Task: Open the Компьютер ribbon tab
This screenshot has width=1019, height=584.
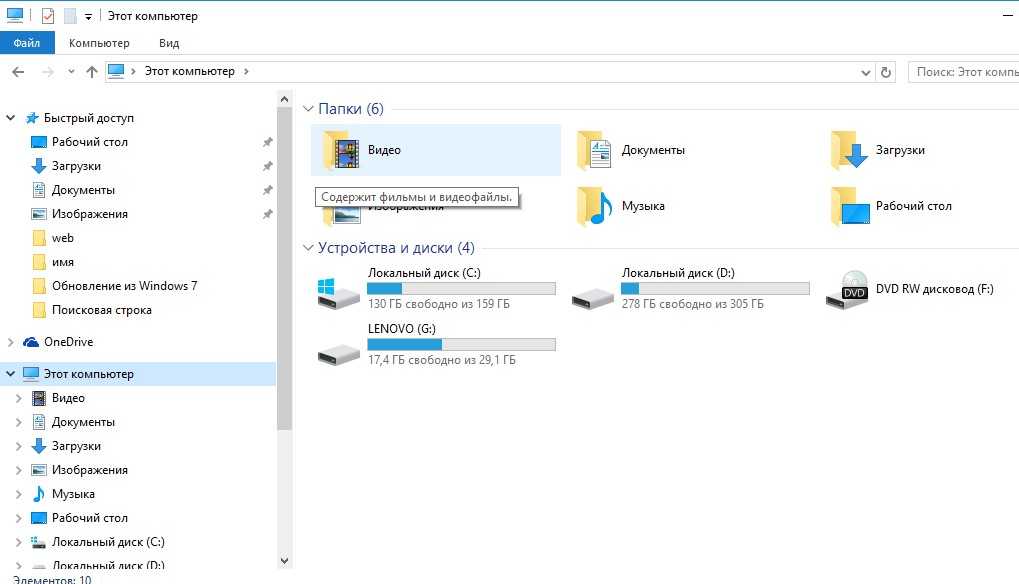Action: tap(99, 43)
